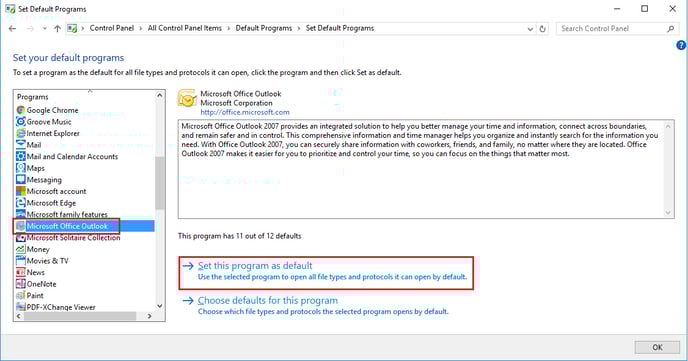Screen dimensions: 688x361
Task: Go back with the left arrow
Action: 12,29
